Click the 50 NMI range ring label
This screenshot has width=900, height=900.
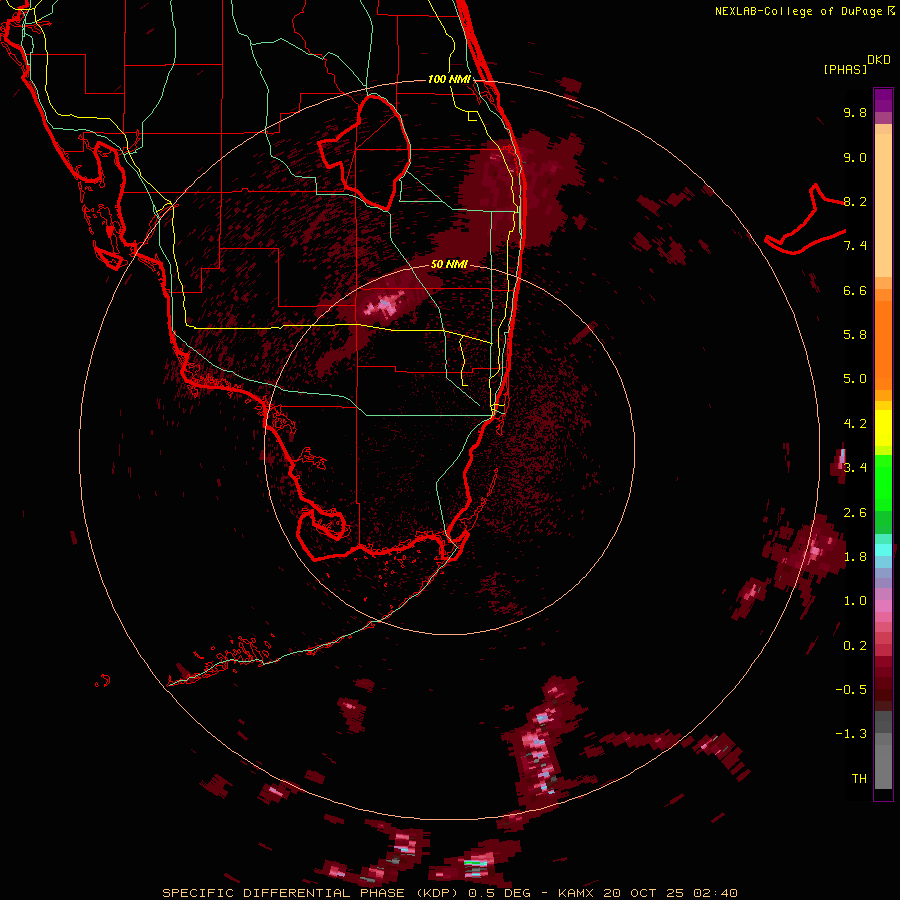click(x=449, y=264)
